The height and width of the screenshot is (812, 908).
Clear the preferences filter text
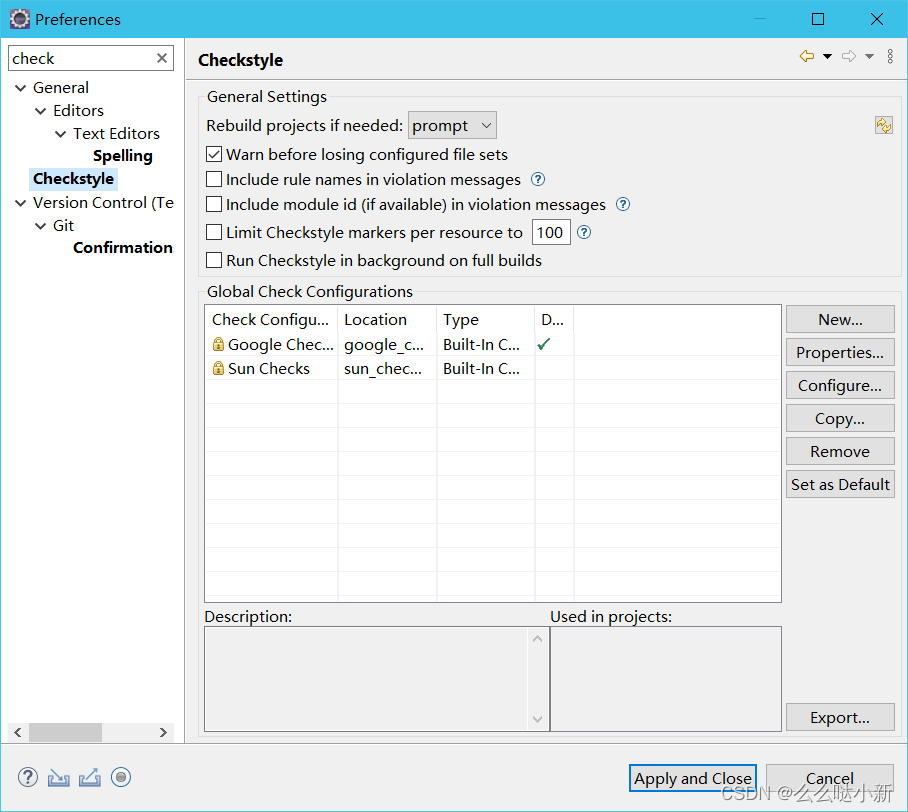click(162, 58)
